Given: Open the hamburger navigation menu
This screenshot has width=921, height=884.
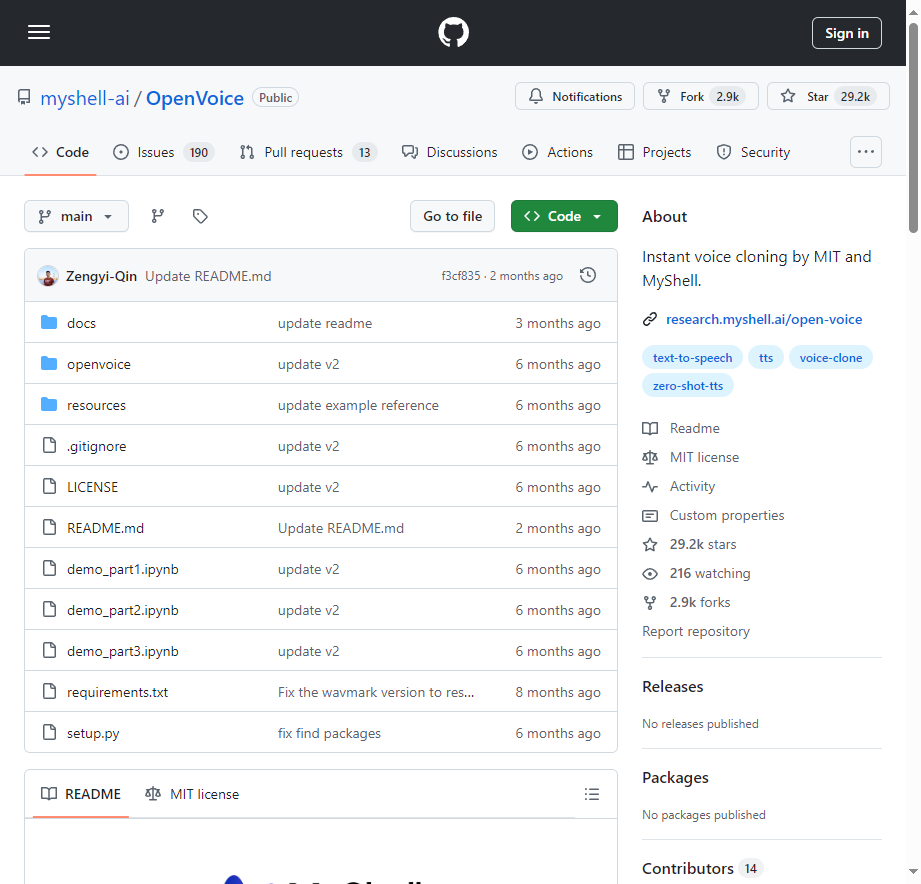Looking at the screenshot, I should [39, 32].
